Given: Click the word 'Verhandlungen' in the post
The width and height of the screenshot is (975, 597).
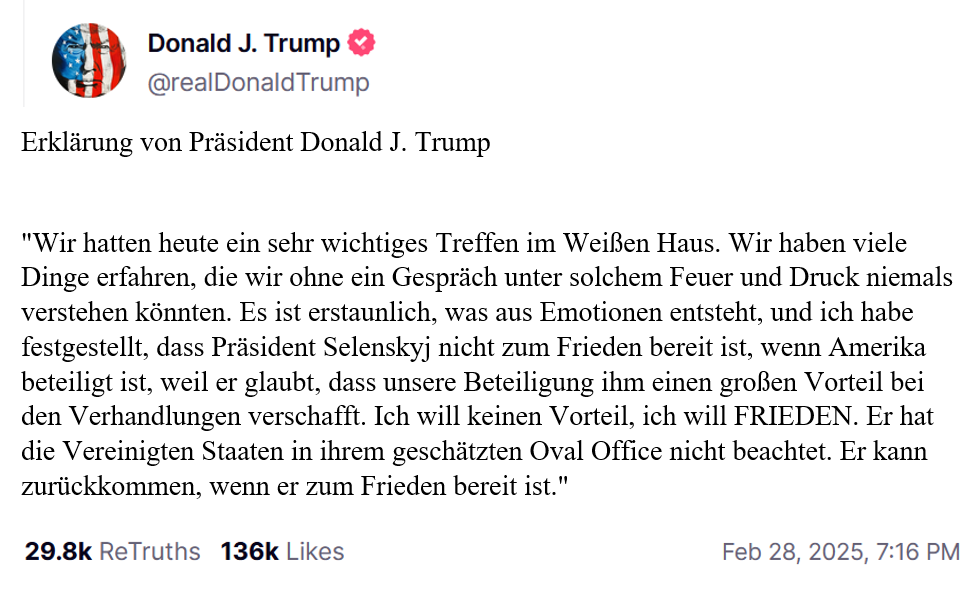Looking at the screenshot, I should pyautogui.click(x=155, y=416).
